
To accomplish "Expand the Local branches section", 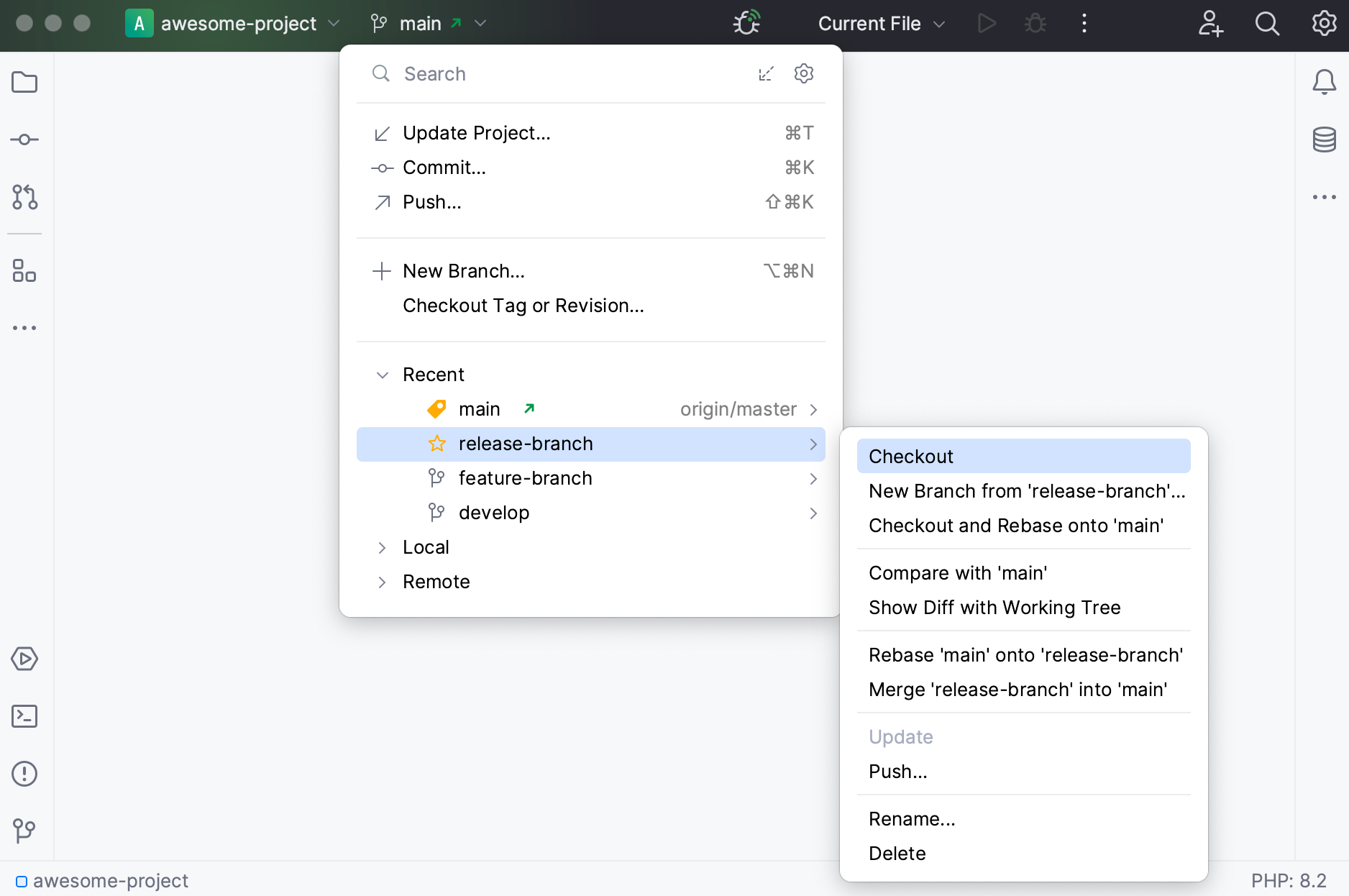I will click(426, 547).
